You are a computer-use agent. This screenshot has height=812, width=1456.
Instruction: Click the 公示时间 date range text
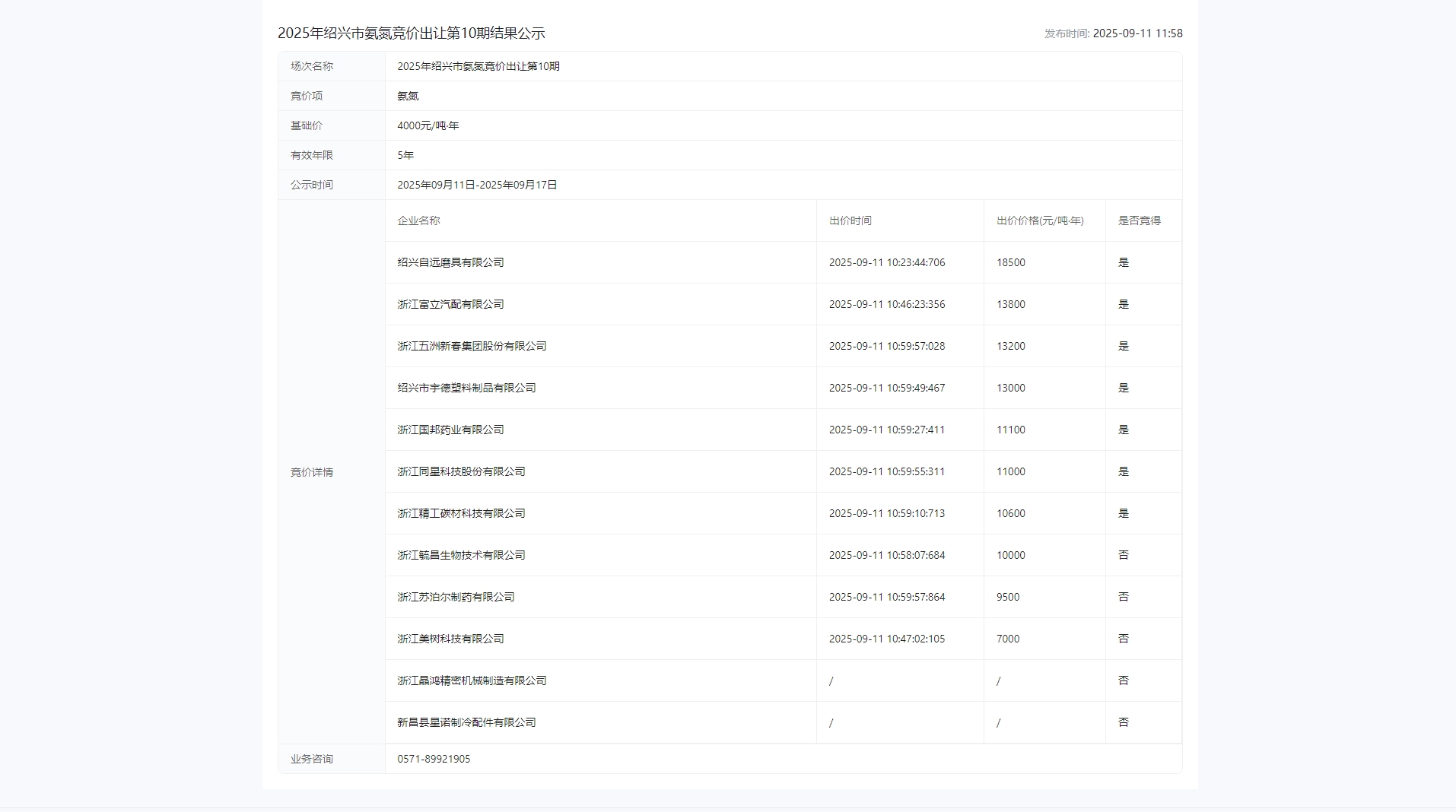click(x=477, y=185)
